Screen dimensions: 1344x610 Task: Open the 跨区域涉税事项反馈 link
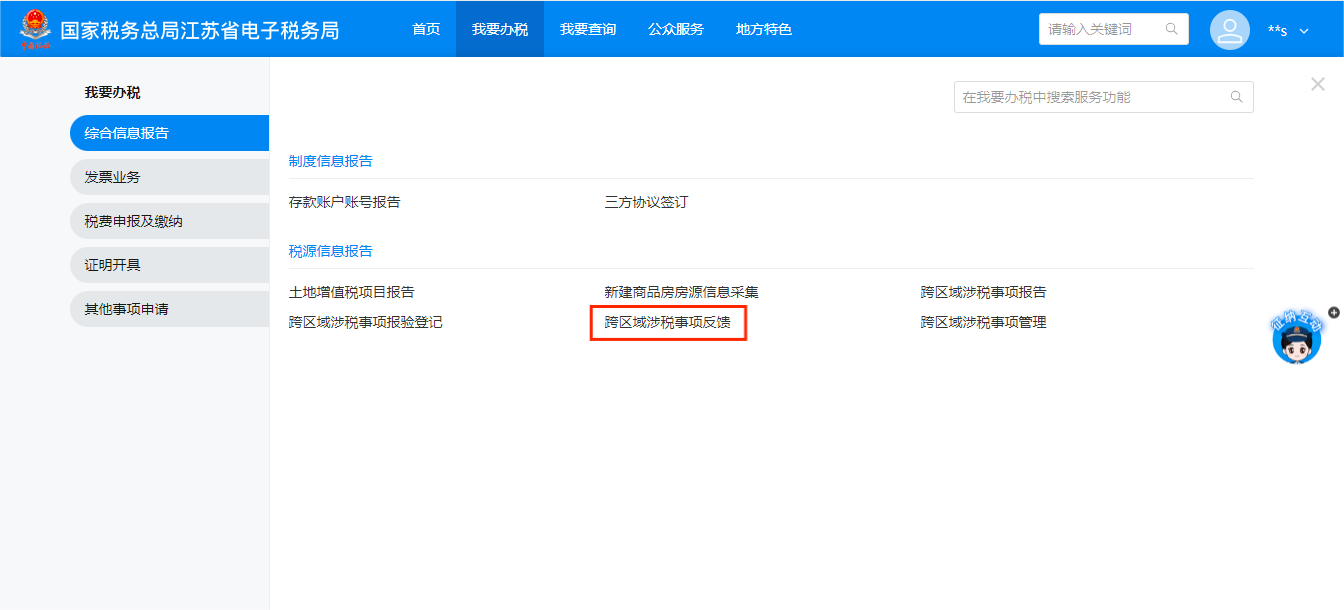click(667, 323)
